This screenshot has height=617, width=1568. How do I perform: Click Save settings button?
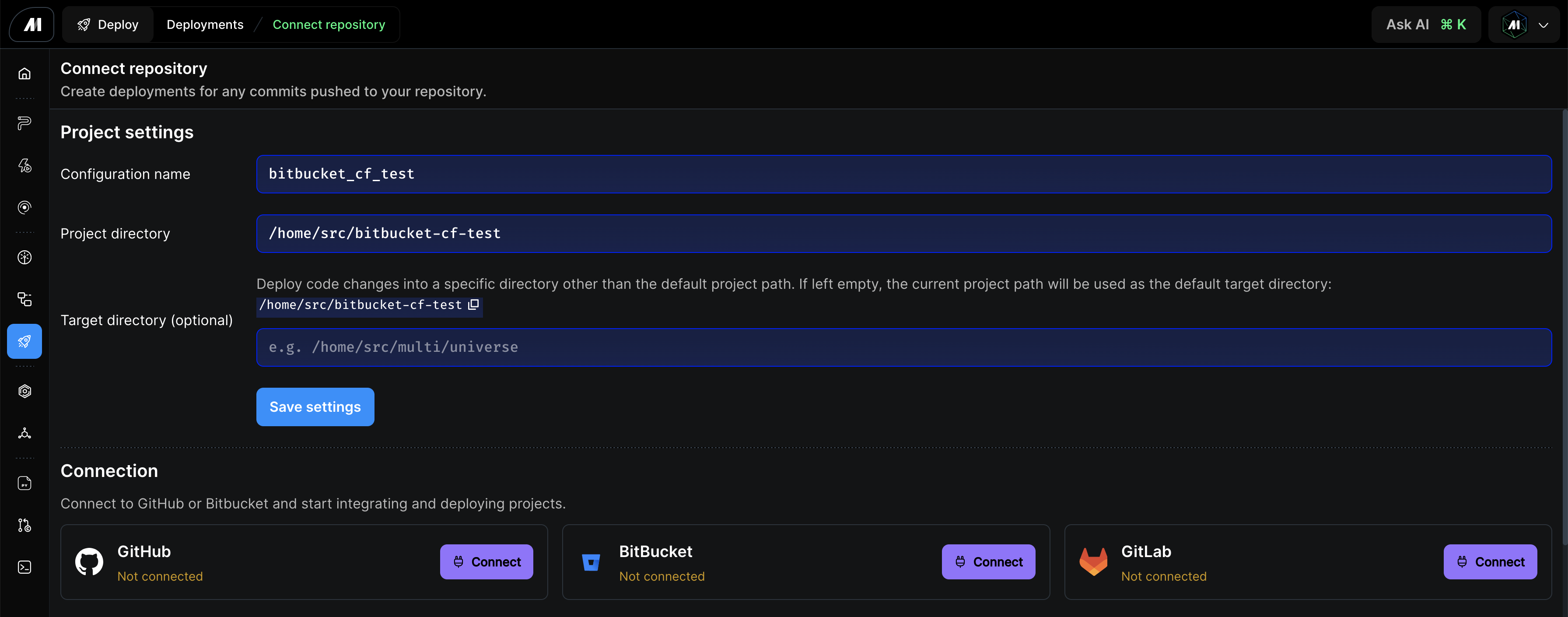(315, 407)
